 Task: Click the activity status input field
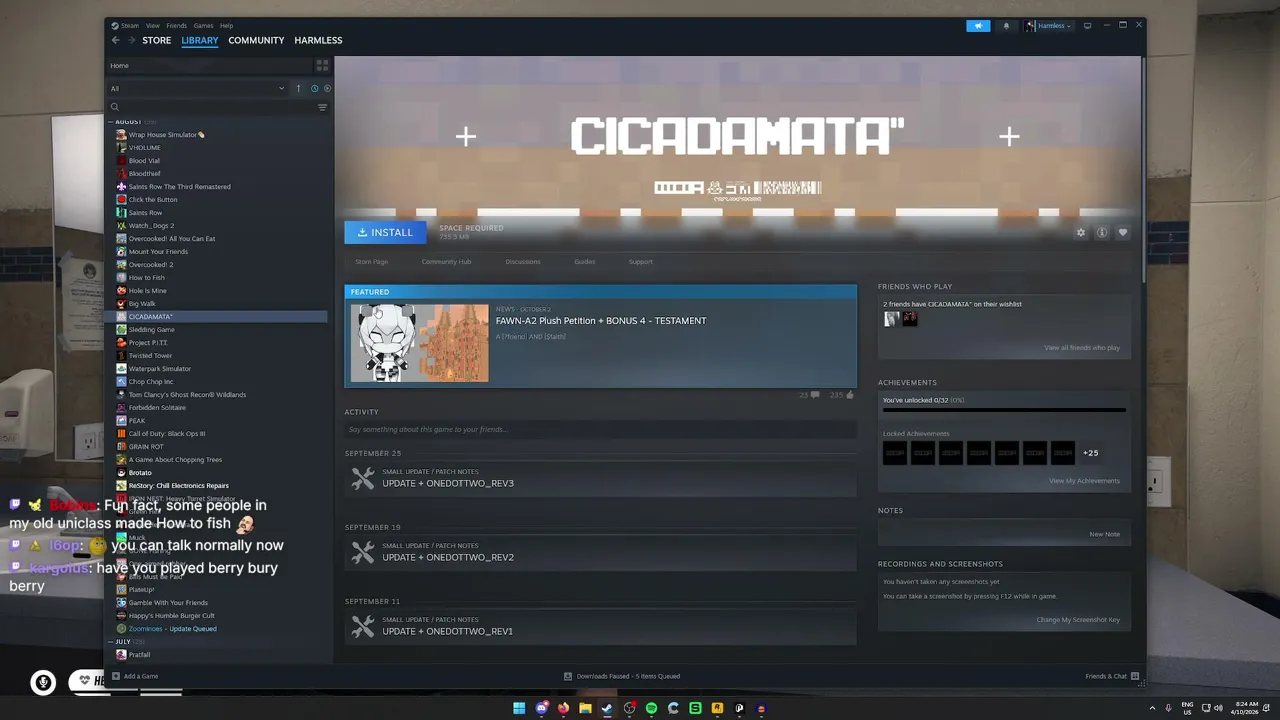(x=600, y=429)
